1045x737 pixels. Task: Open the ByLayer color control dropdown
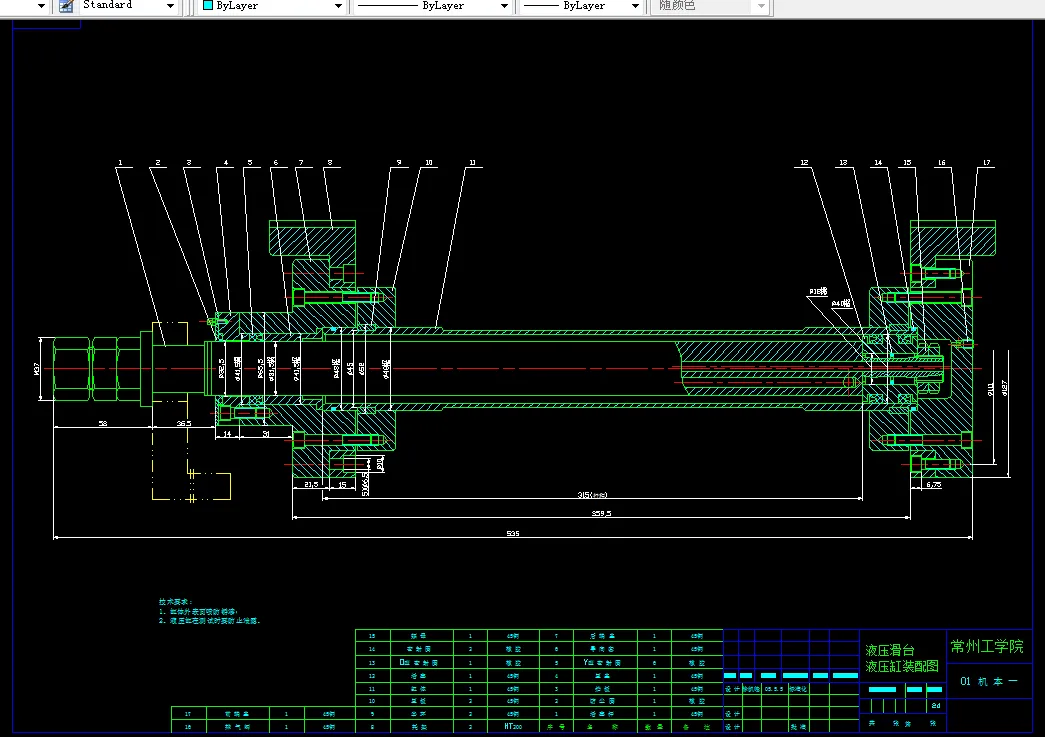336,6
